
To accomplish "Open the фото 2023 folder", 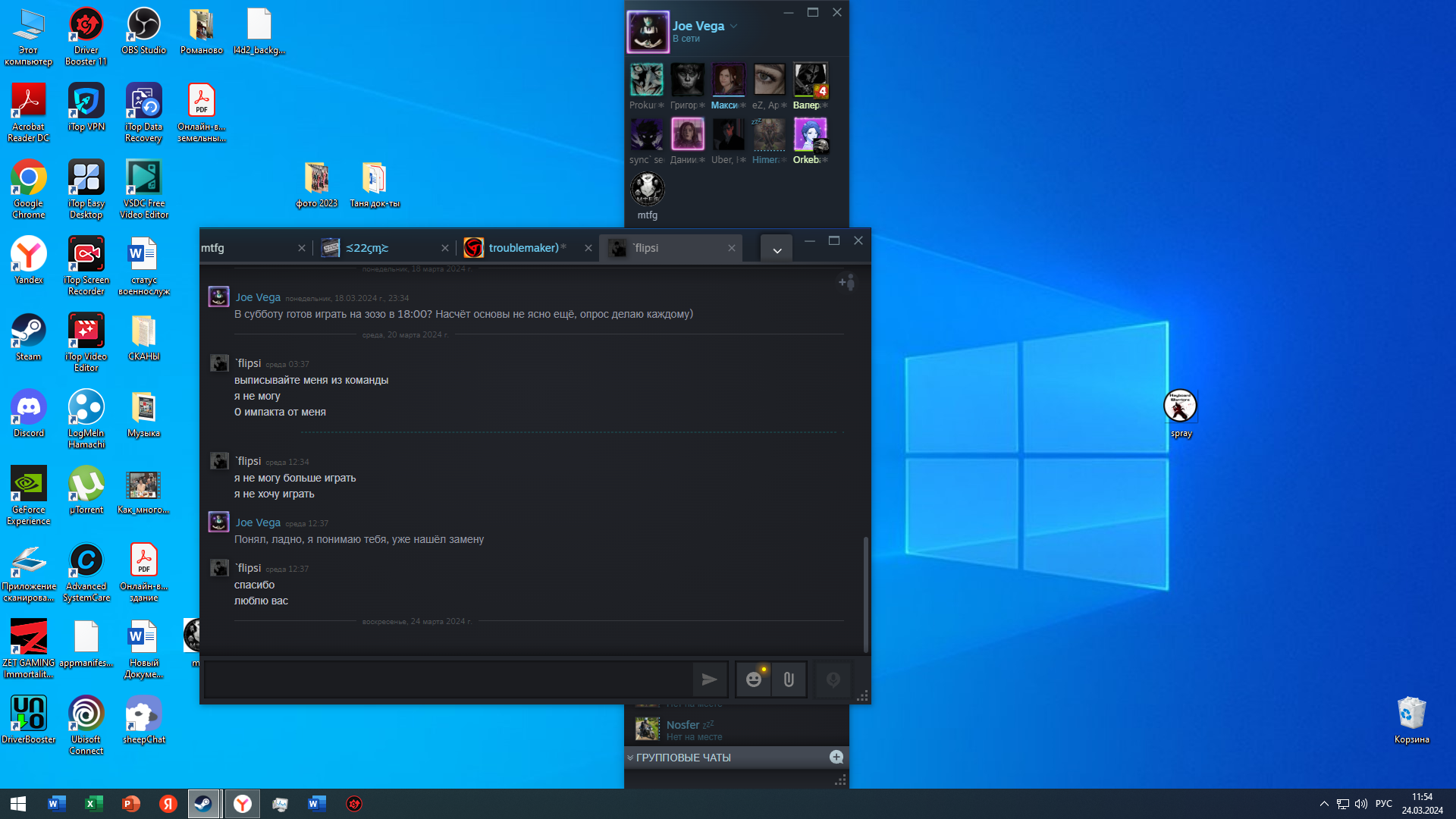I will click(x=317, y=184).
